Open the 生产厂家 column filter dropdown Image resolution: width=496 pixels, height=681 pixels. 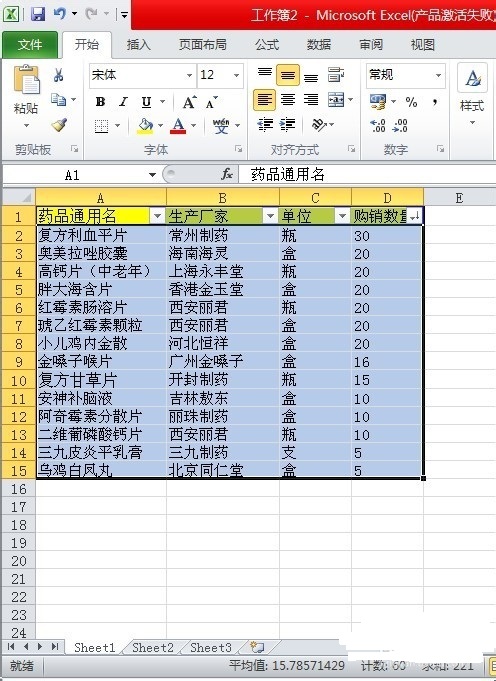[270, 216]
